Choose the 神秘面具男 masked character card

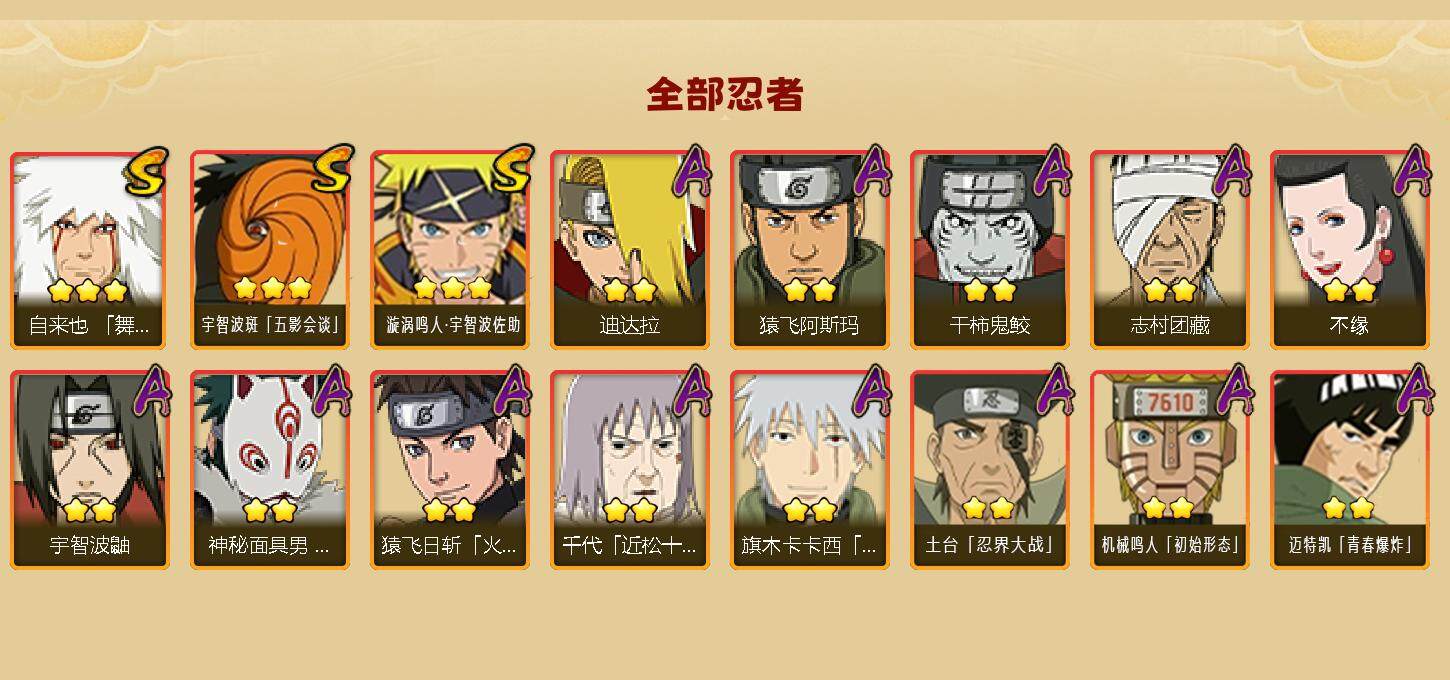[270, 470]
